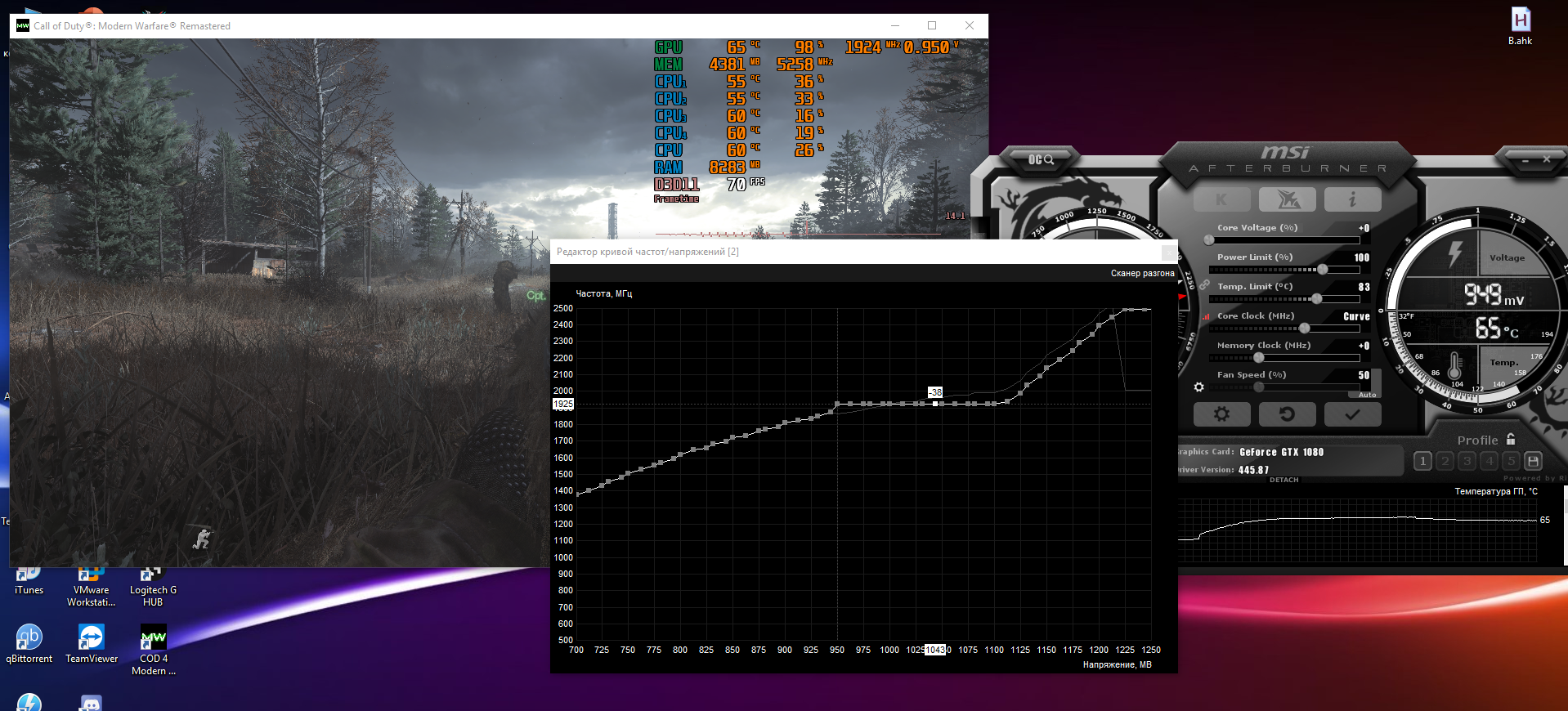
Task: Click the highlighted 1043 voltage axis value
Action: pos(935,650)
